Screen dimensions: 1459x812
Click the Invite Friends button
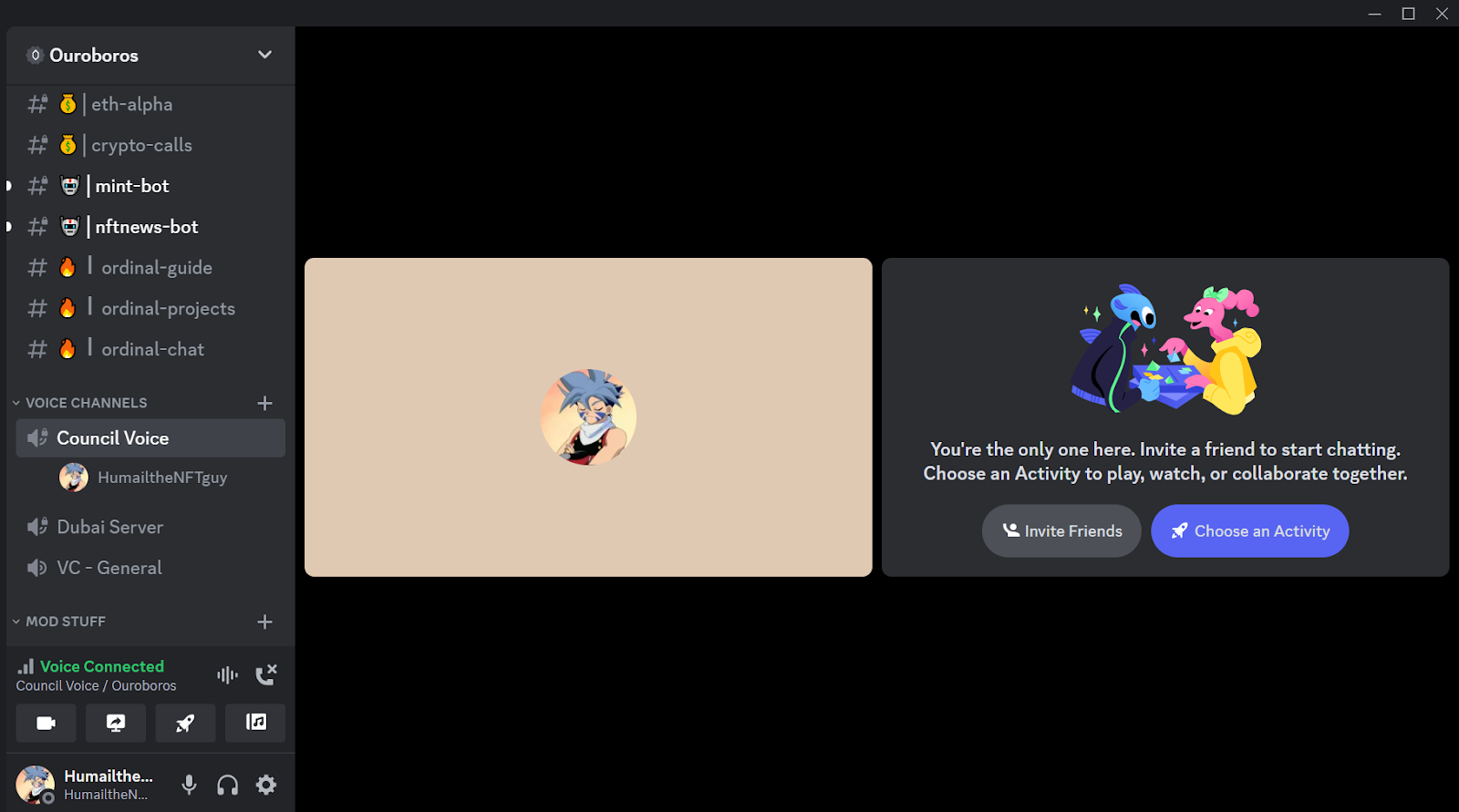point(1061,531)
